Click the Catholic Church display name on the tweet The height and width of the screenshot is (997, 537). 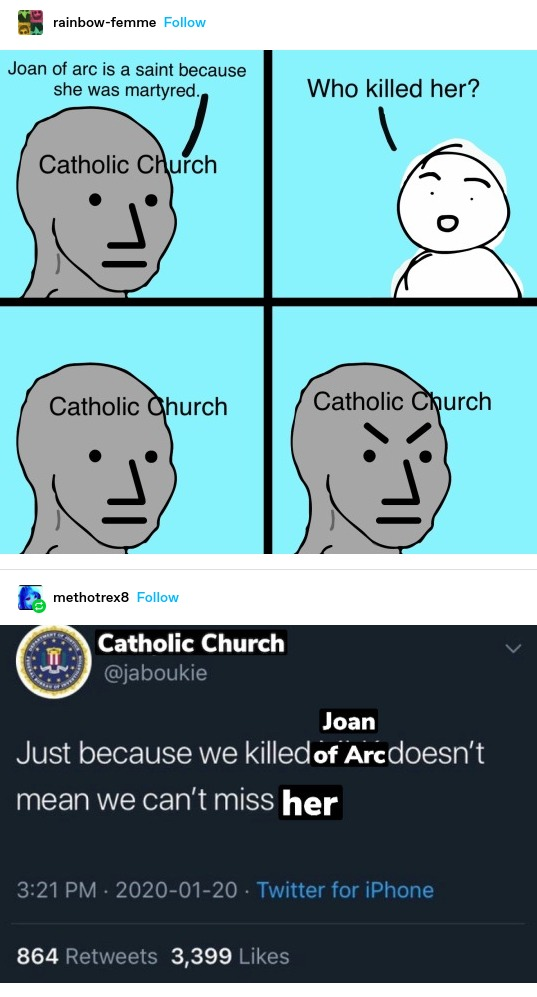[x=191, y=643]
